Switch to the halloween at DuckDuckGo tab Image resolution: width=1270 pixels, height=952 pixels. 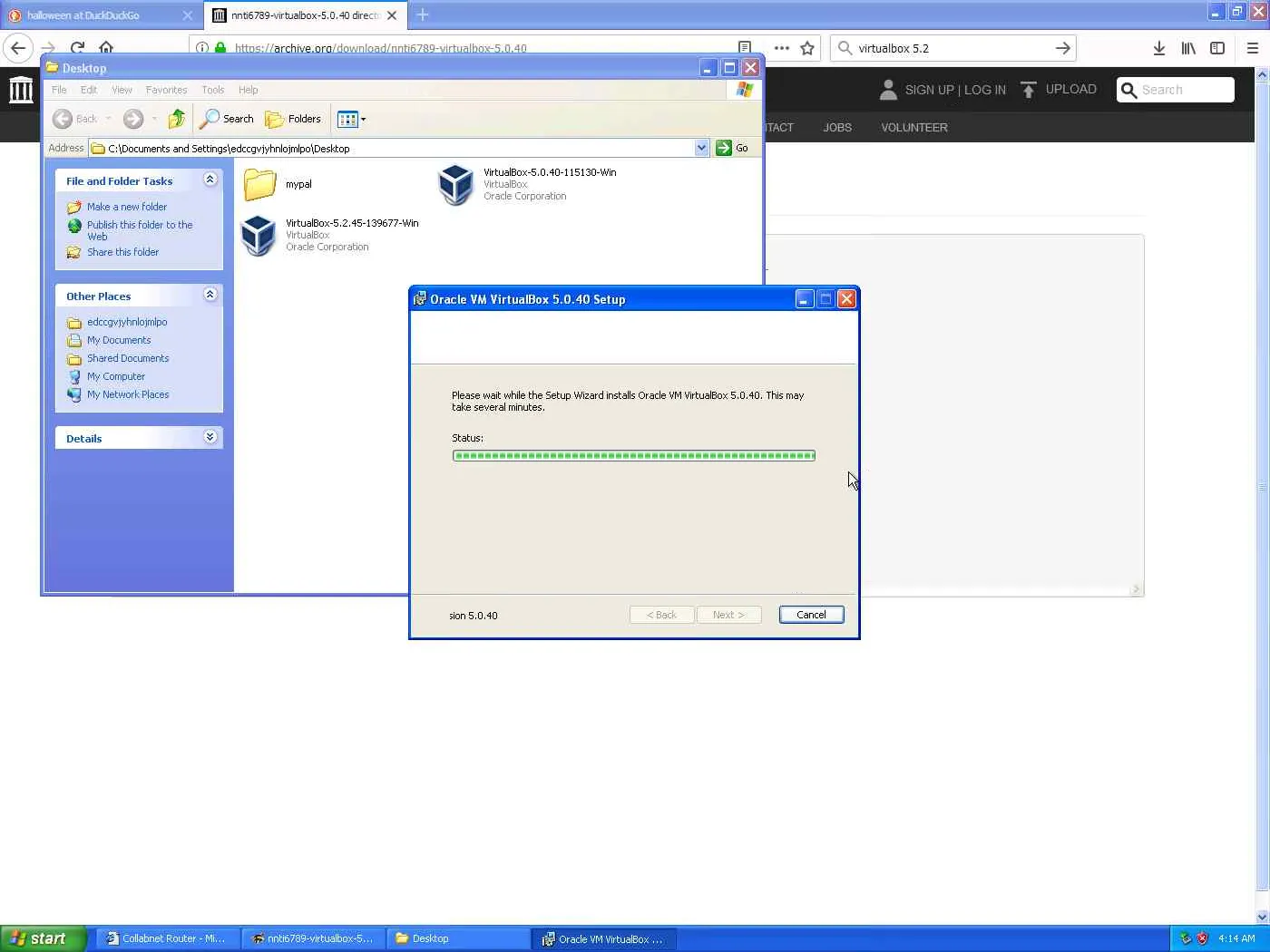pyautogui.click(x=98, y=15)
